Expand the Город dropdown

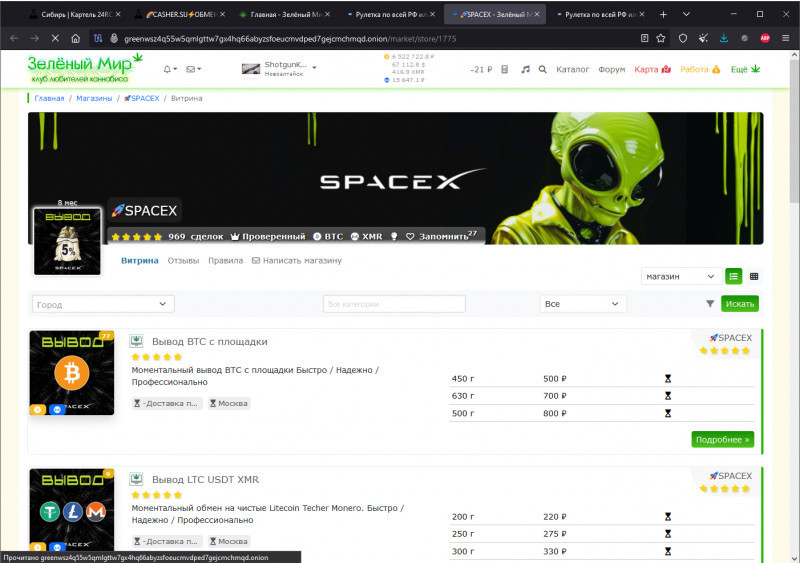tap(103, 304)
